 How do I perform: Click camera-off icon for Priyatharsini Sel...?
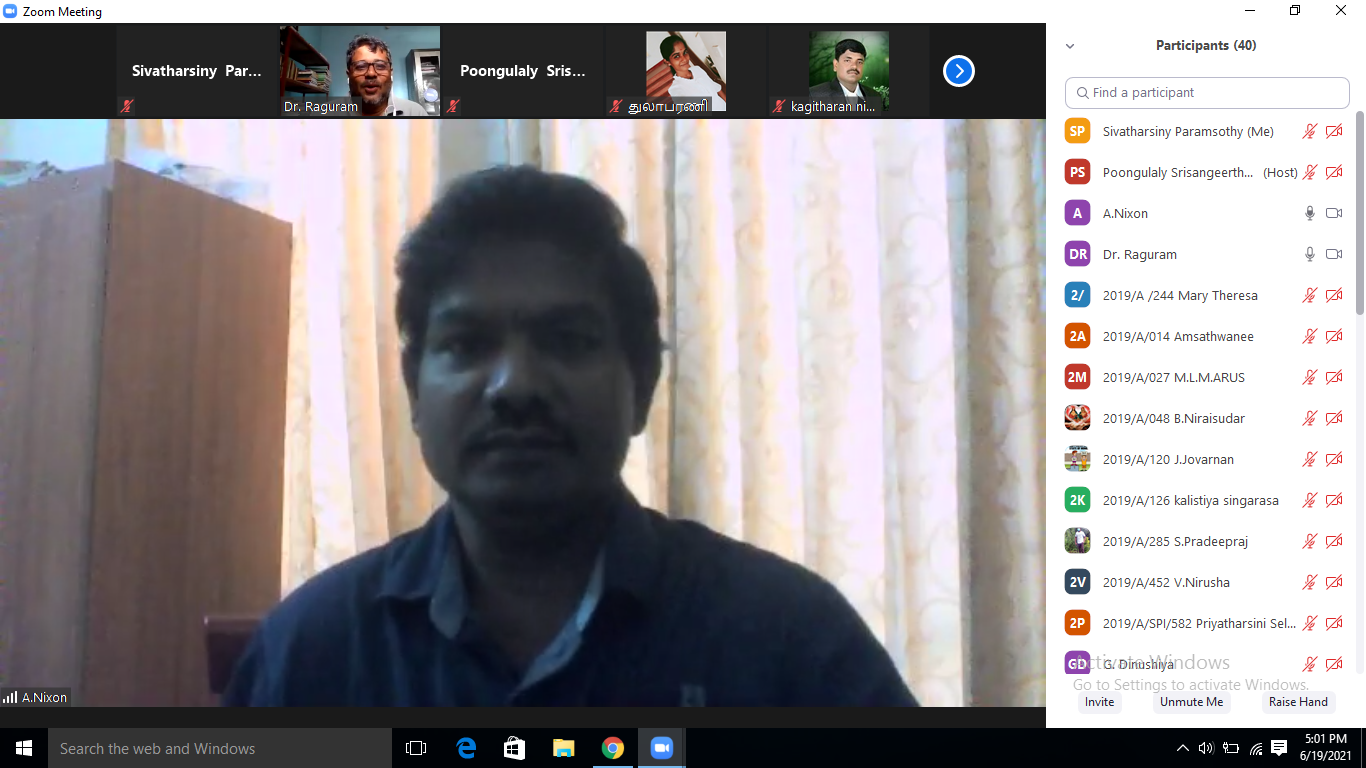[x=1334, y=623]
